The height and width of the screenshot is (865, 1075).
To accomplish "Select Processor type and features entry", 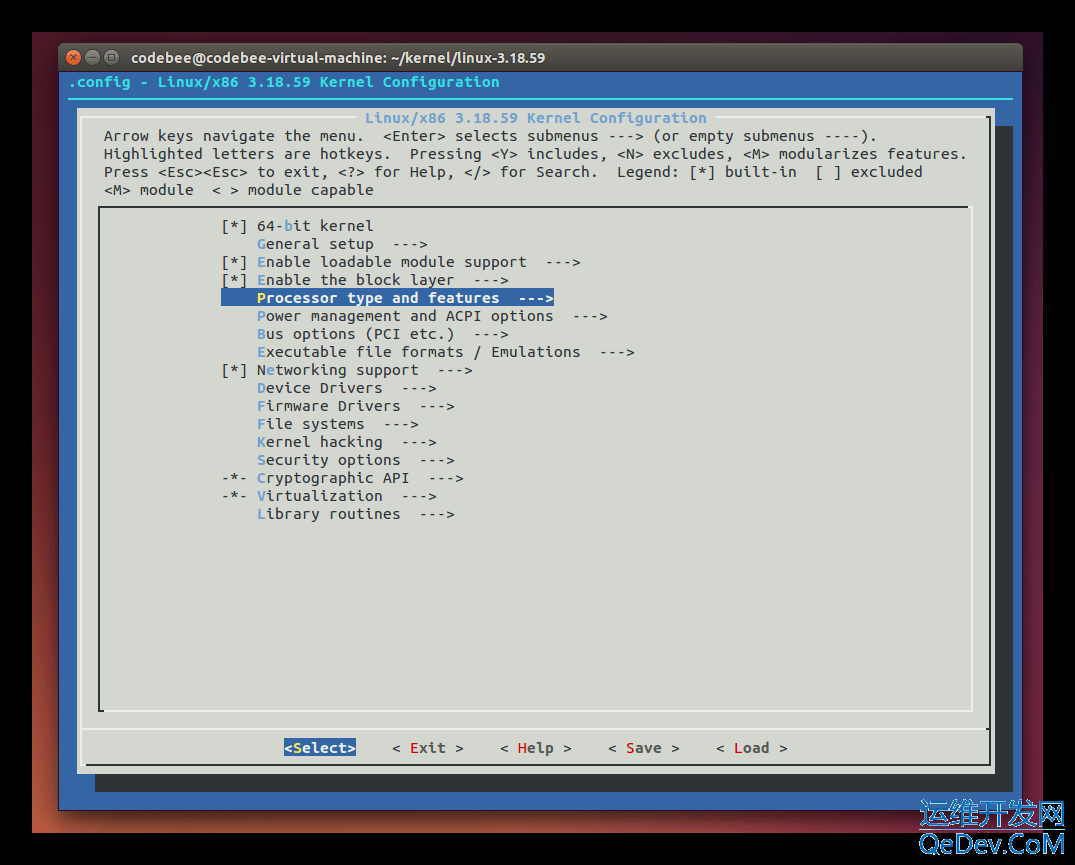I will pos(387,297).
